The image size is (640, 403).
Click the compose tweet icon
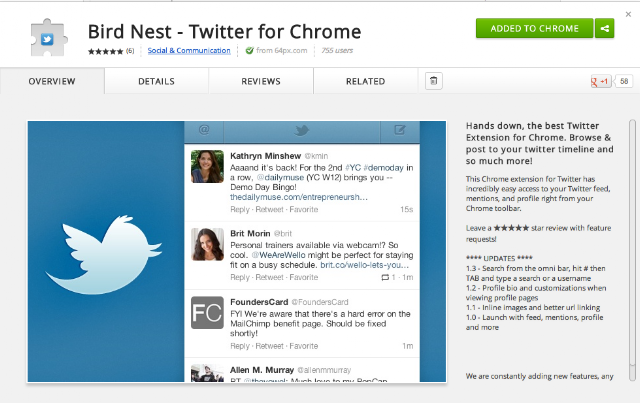click(x=400, y=130)
